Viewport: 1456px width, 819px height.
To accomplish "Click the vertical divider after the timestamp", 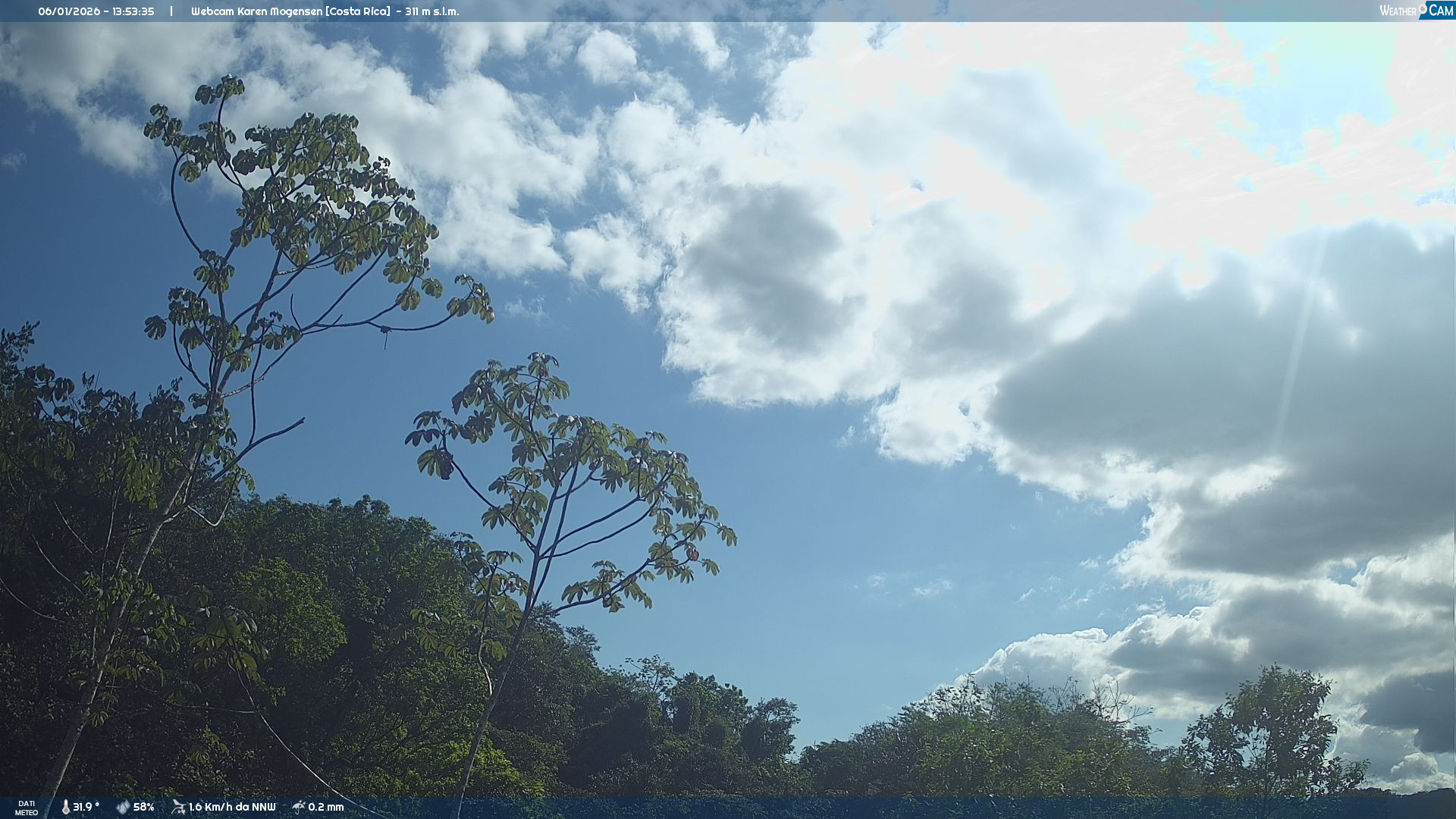I will (x=171, y=11).
